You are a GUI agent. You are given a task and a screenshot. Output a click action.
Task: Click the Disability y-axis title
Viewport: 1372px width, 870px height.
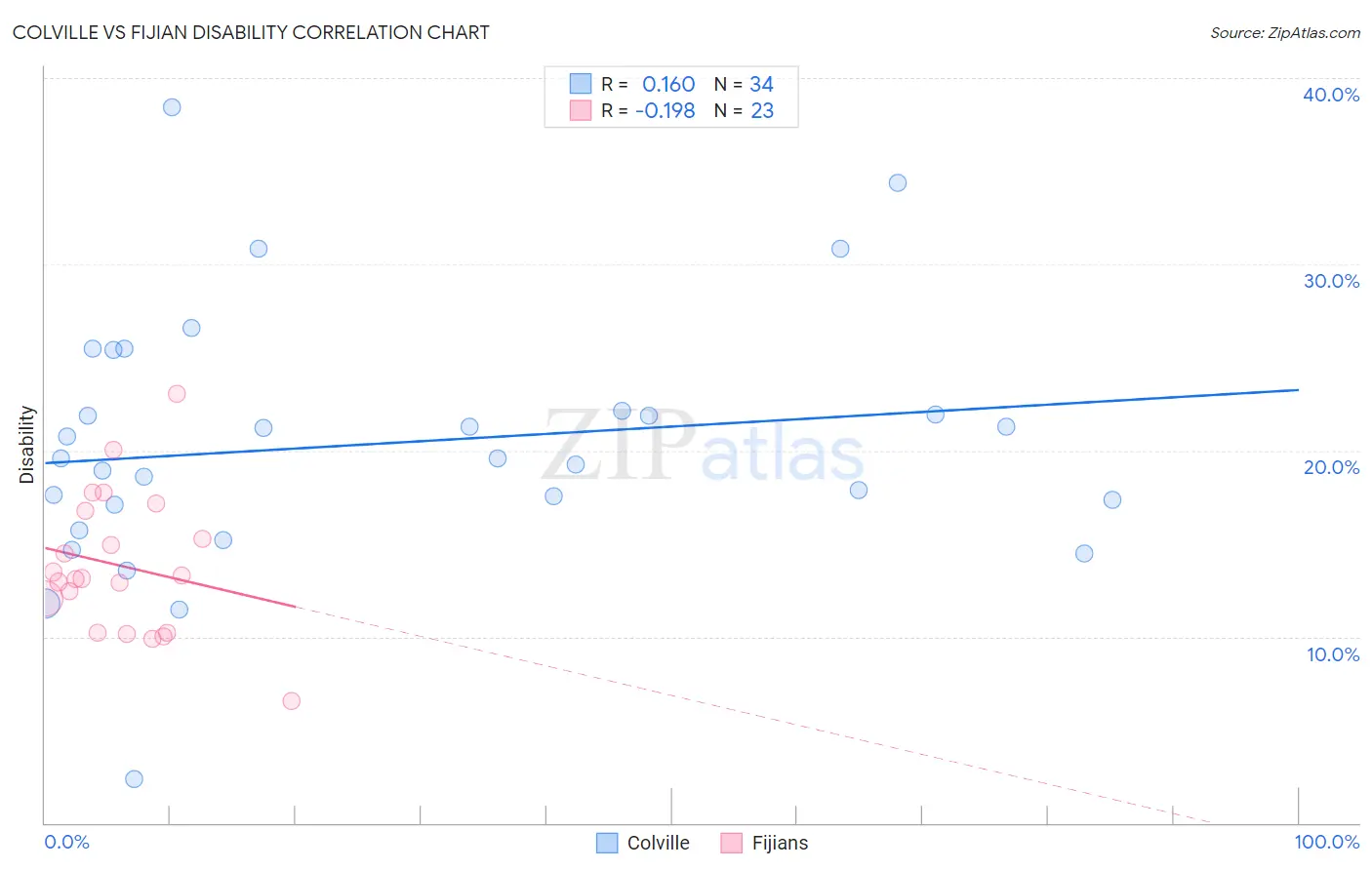(27, 445)
